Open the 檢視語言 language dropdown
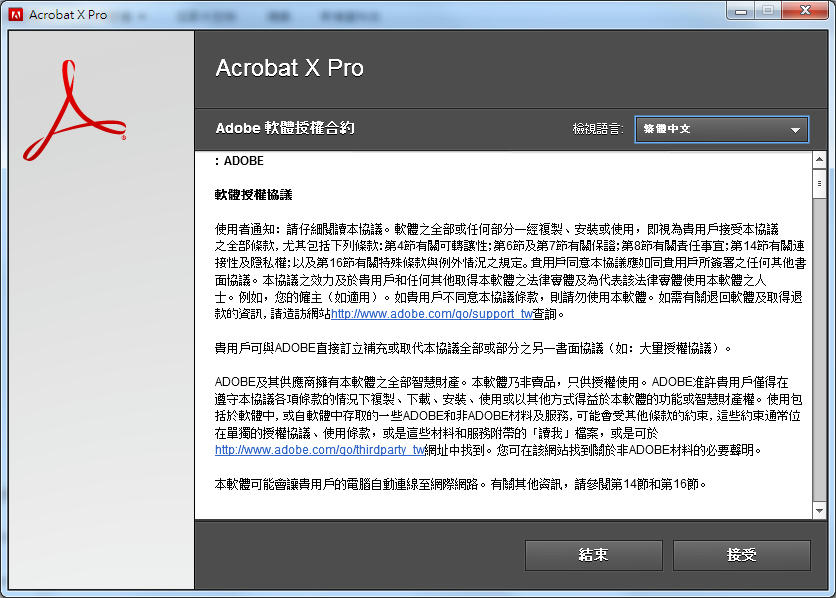This screenshot has height=598, width=836. coord(721,129)
